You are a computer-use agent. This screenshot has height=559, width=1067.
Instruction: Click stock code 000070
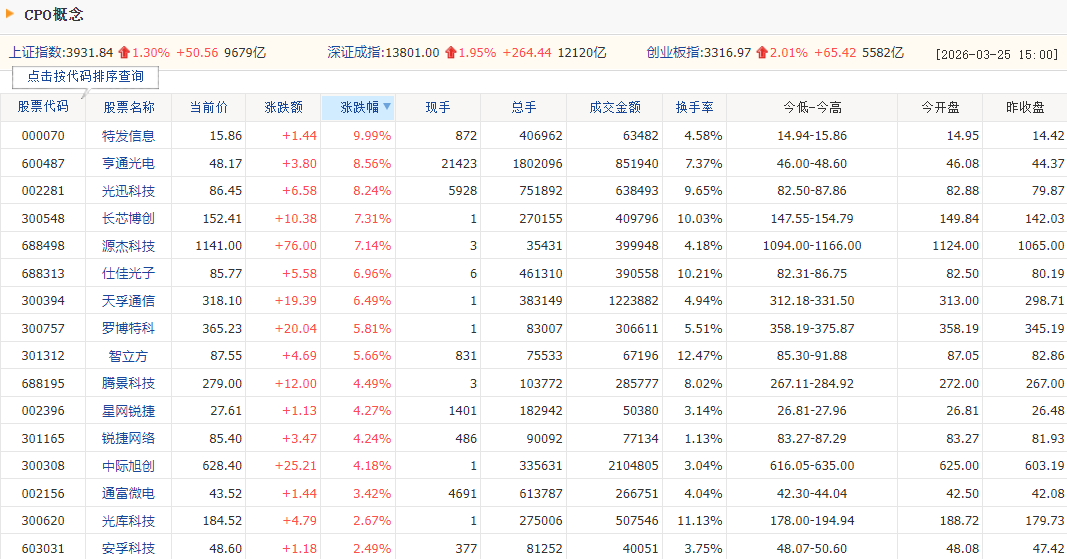tap(43, 135)
